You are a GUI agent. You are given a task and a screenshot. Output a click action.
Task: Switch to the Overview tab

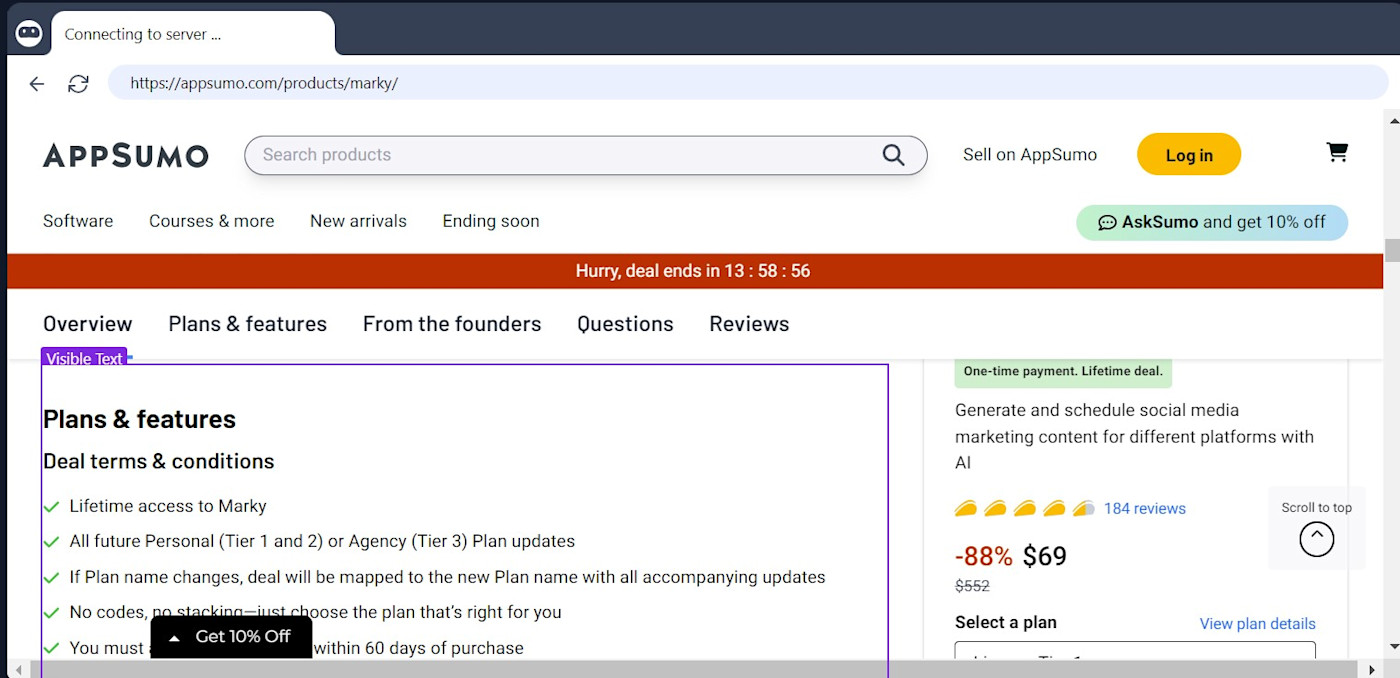pos(88,324)
